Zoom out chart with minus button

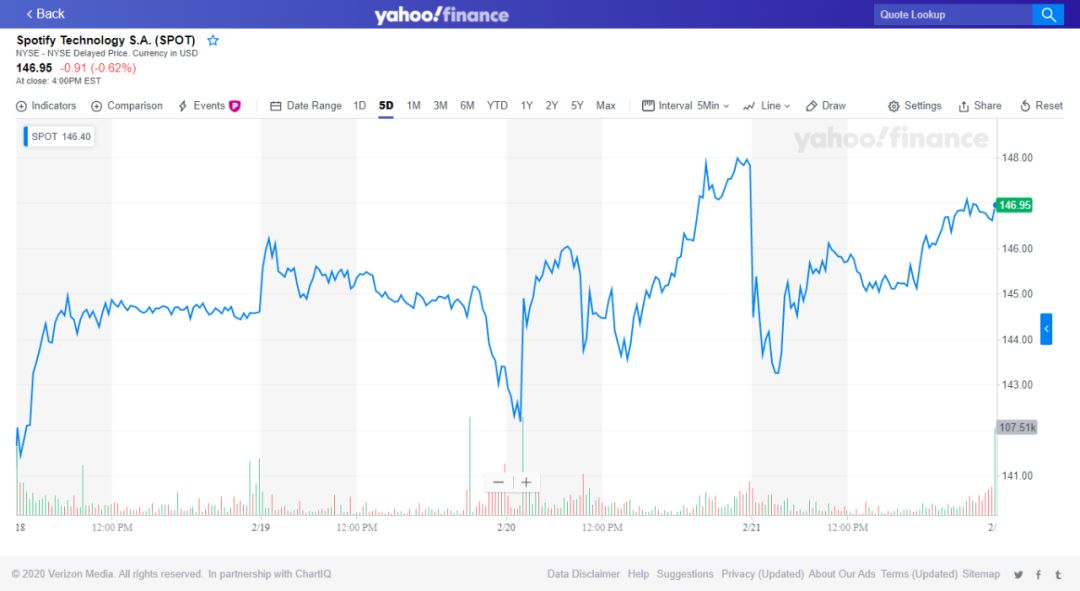click(x=498, y=482)
